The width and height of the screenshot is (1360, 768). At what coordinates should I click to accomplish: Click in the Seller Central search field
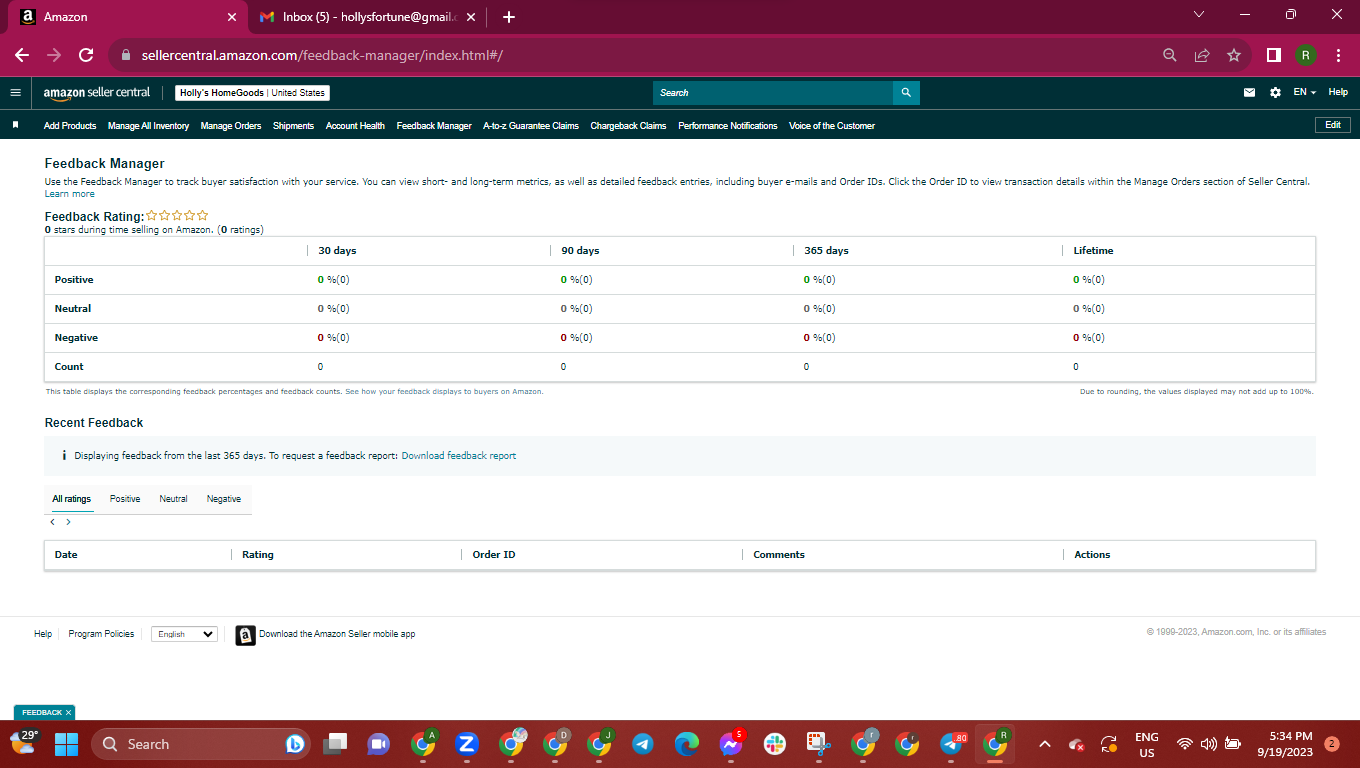[x=773, y=92]
